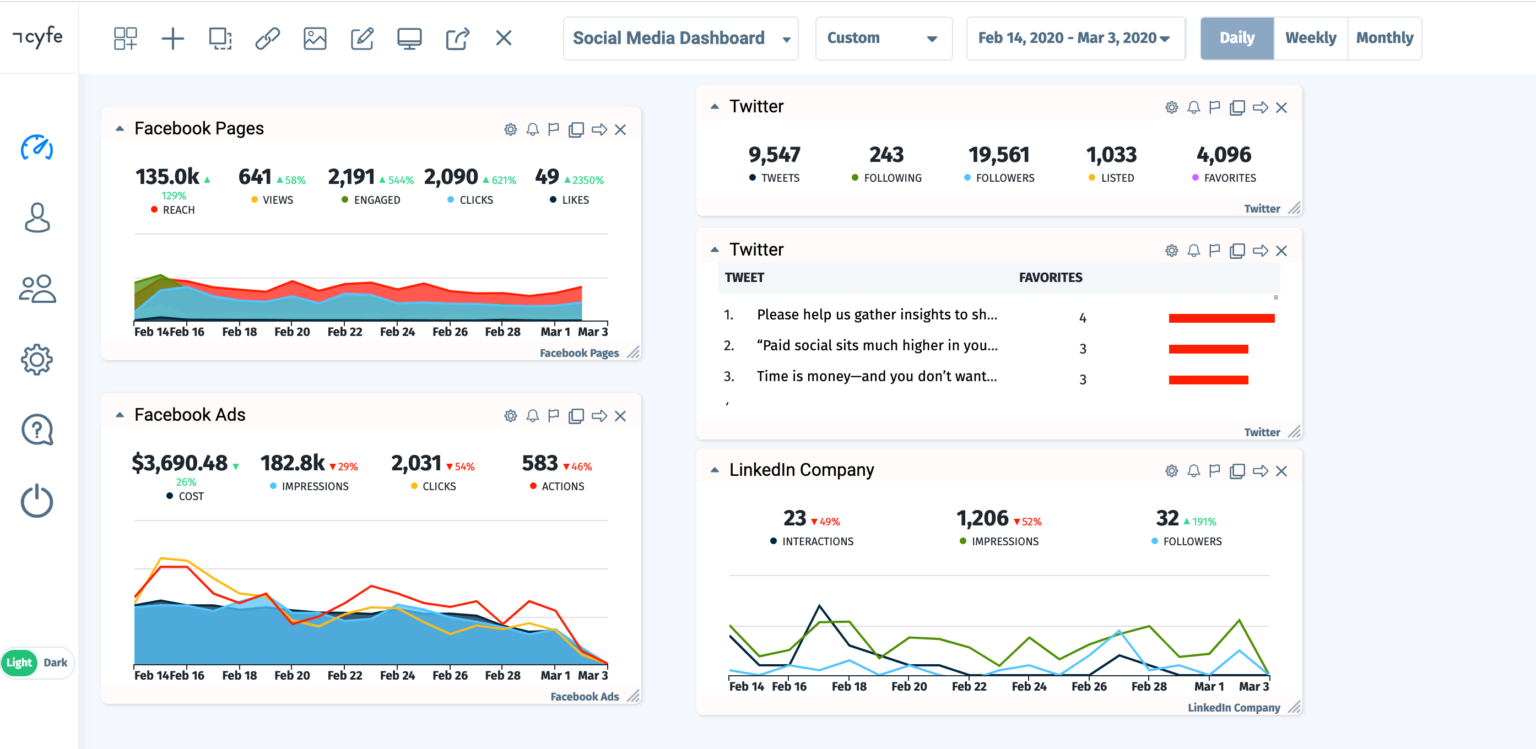Open the image/background tool in the toolbar
Screen dimensions: 1536x749
[x=314, y=38]
